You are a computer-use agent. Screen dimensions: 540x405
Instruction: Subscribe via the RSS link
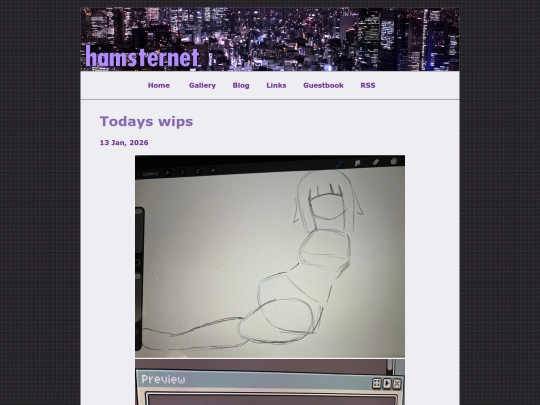click(x=368, y=85)
